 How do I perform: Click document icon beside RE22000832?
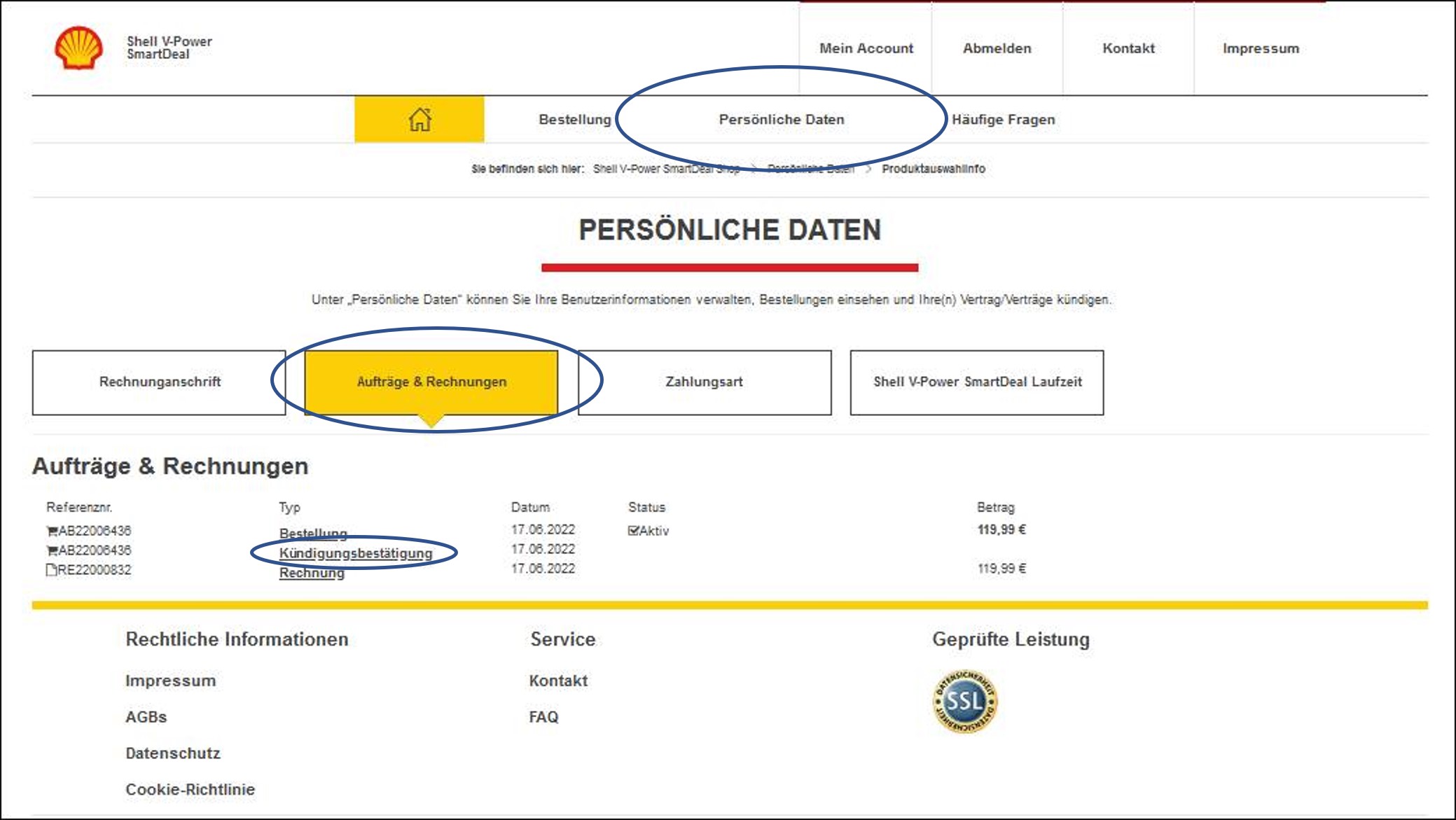coord(51,569)
